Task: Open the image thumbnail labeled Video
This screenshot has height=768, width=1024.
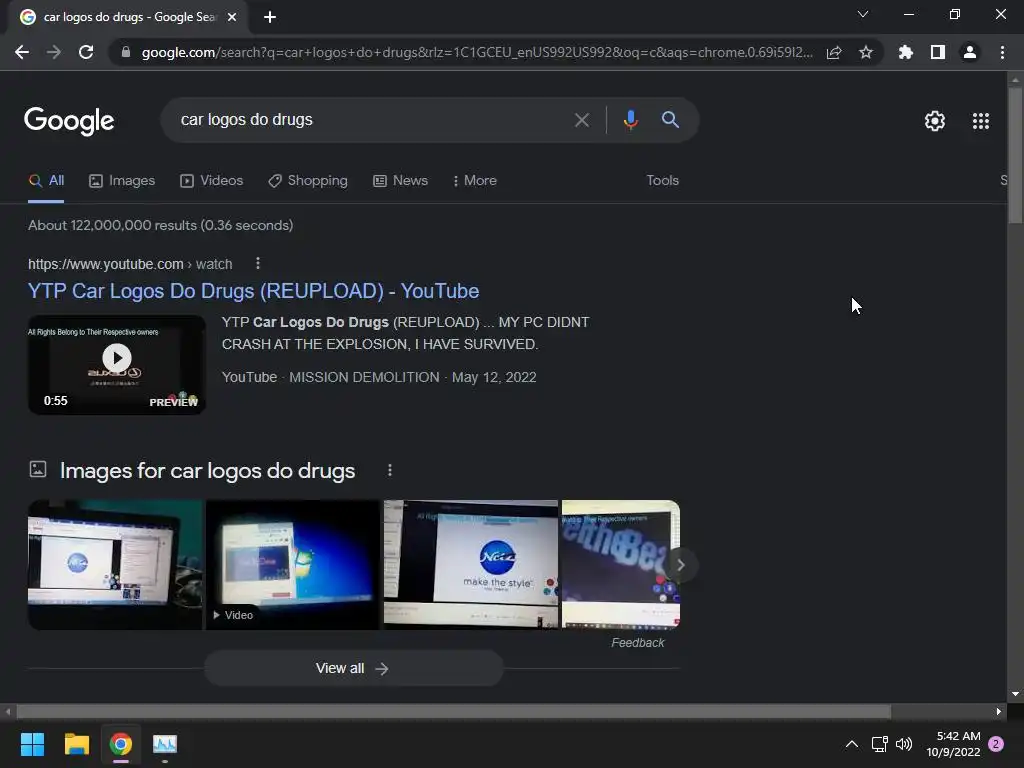Action: (293, 565)
